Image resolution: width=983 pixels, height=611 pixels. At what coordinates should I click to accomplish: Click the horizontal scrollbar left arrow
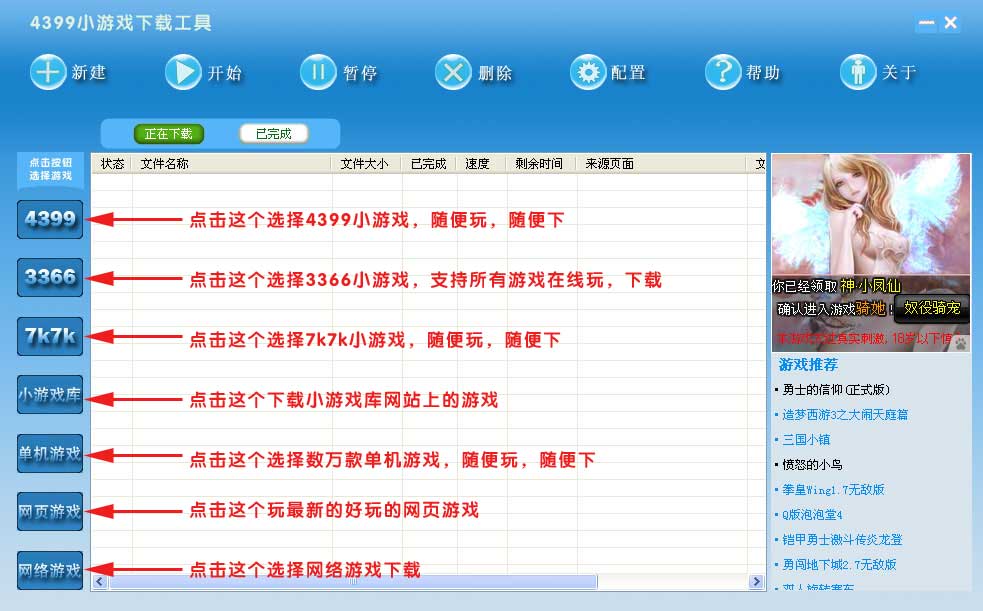coord(100,582)
